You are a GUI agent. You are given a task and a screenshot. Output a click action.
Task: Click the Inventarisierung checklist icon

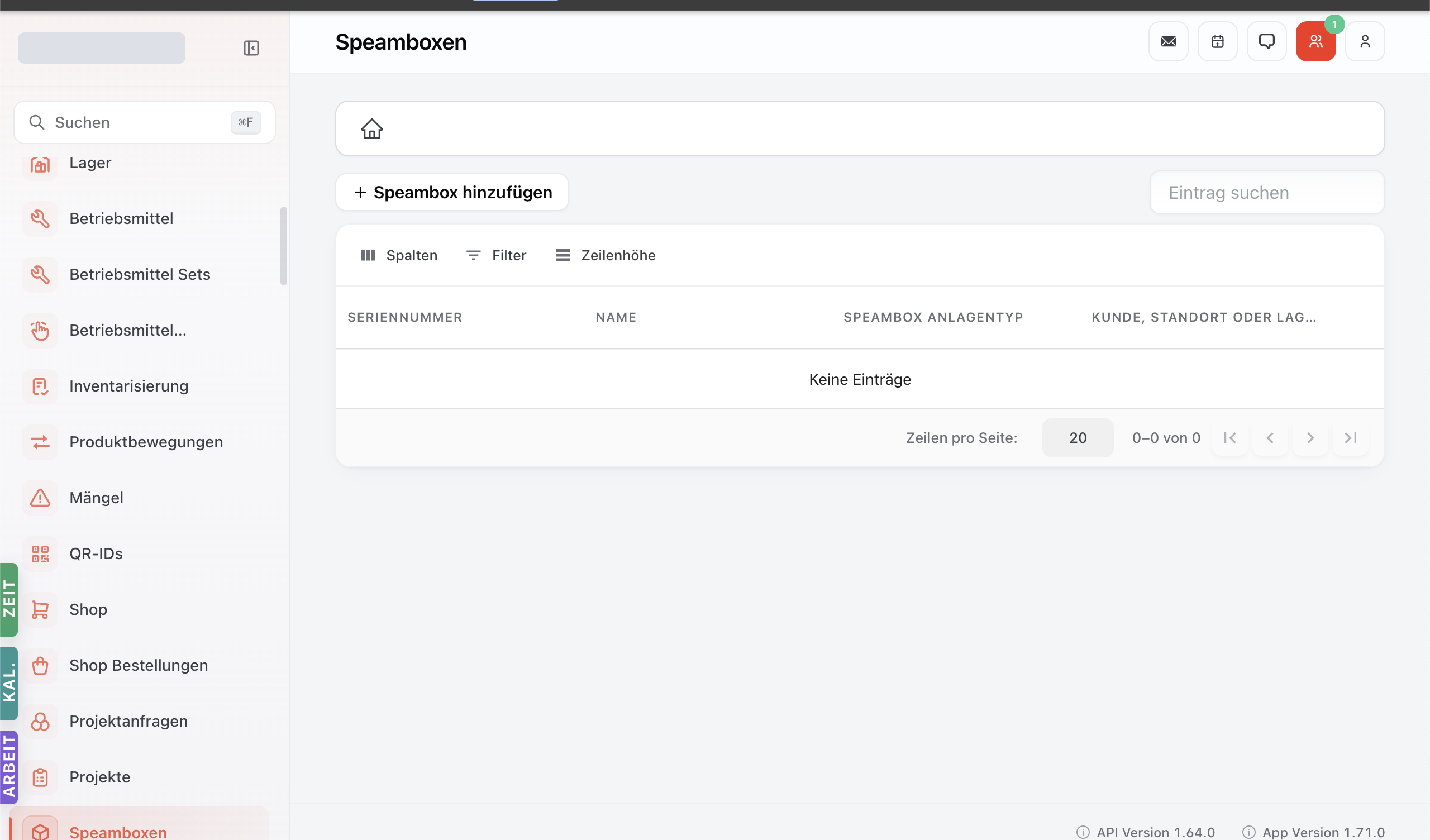point(40,386)
